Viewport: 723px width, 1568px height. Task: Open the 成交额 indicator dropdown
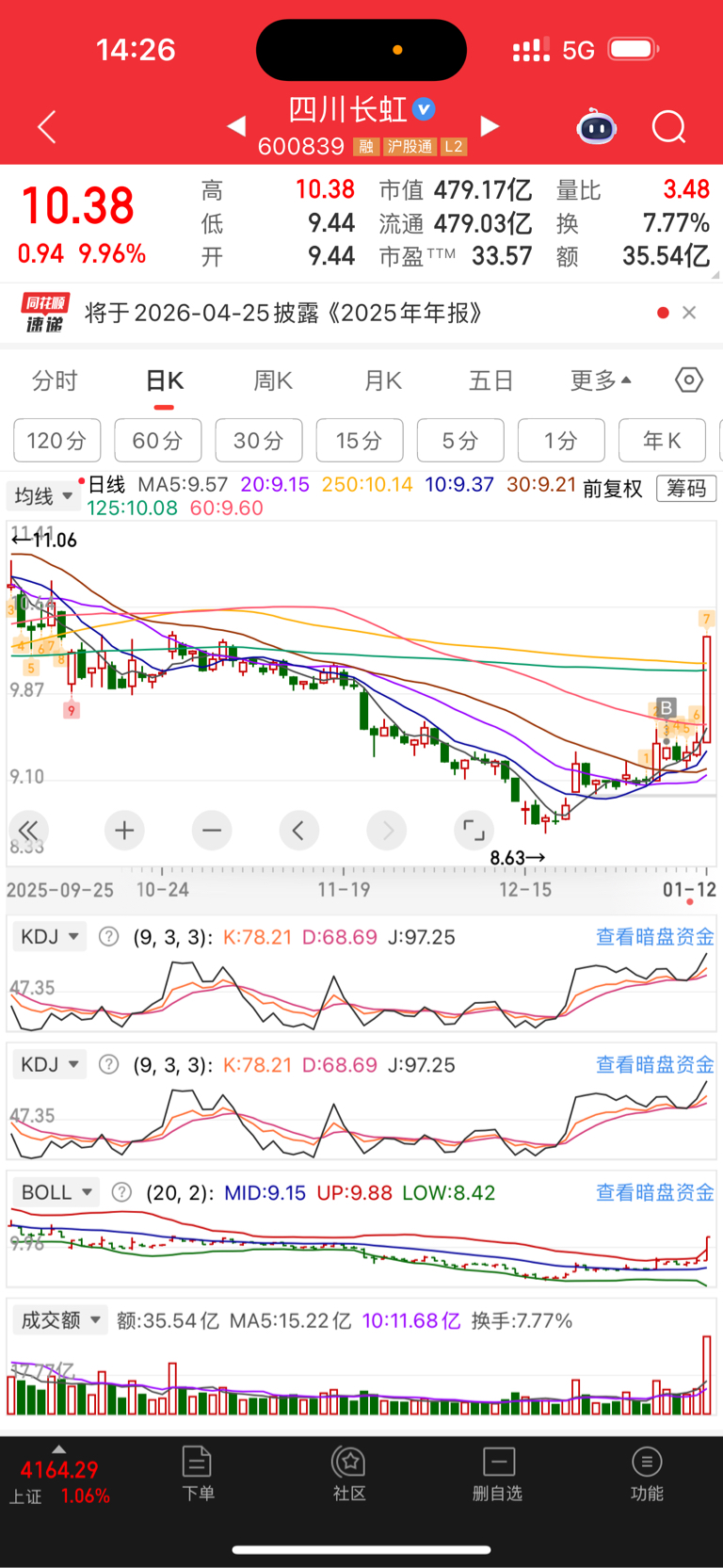[x=60, y=1320]
